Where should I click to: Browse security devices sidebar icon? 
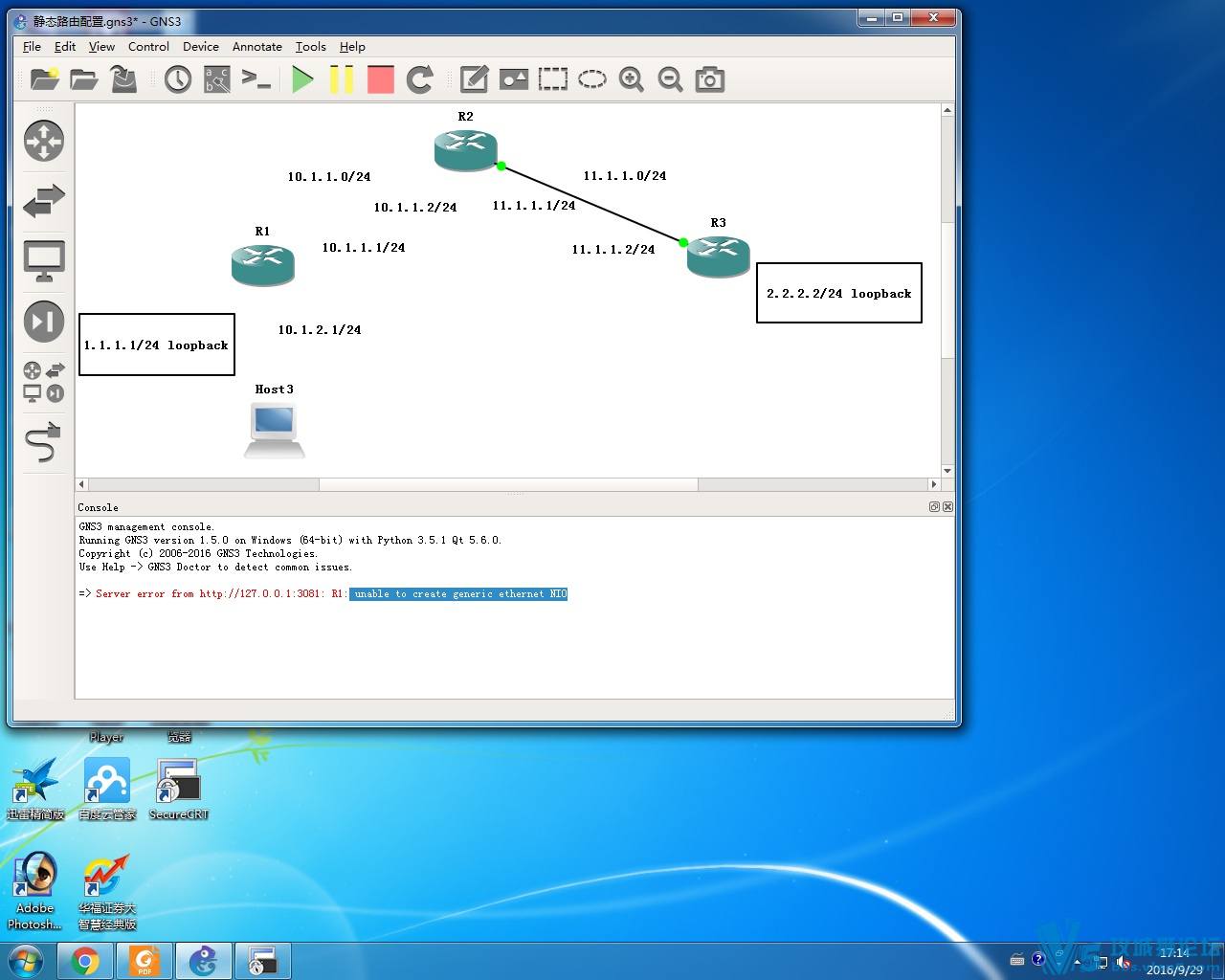44,322
